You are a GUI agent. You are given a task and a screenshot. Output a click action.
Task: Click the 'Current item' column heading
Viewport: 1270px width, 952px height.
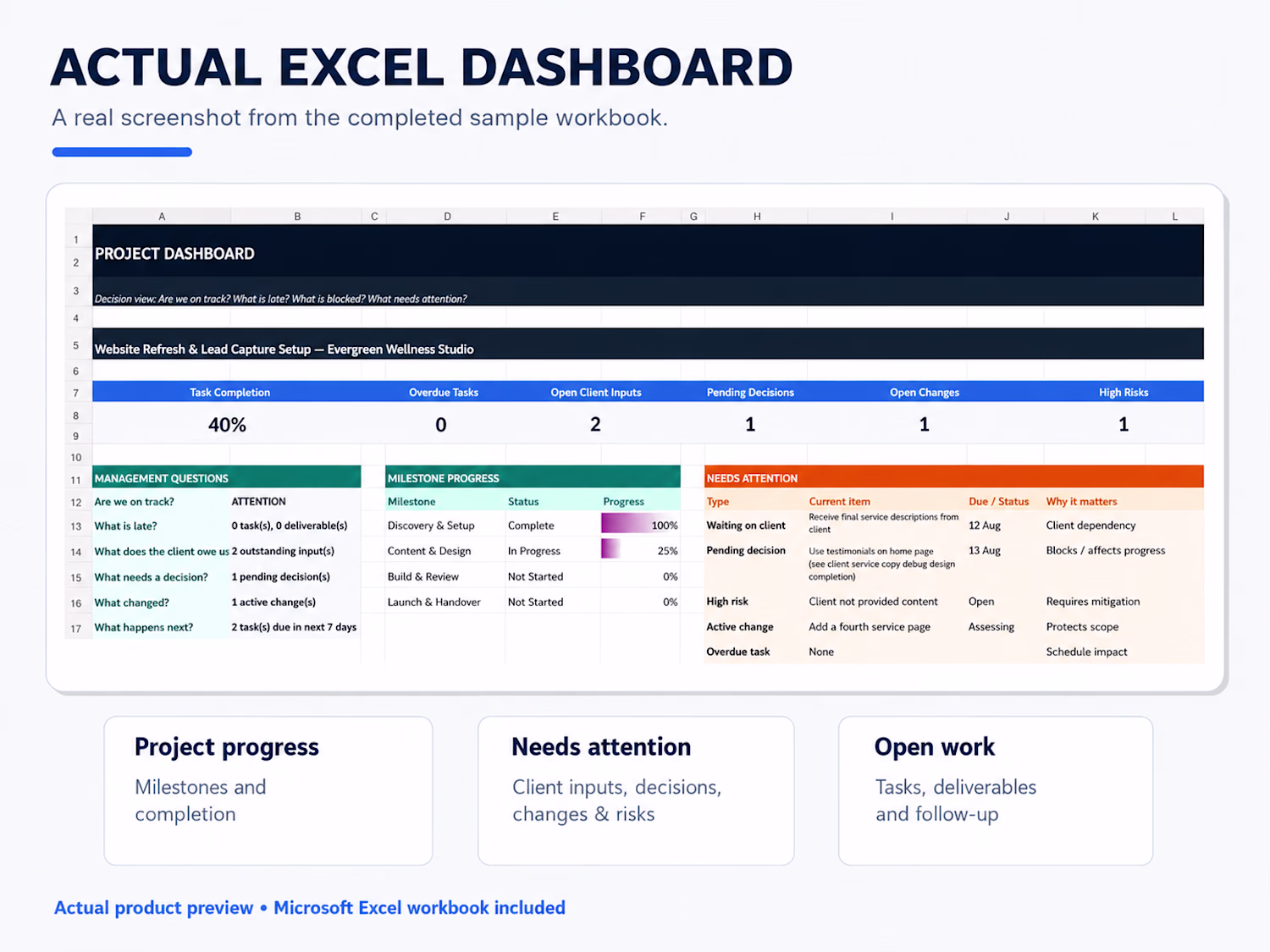pos(839,502)
